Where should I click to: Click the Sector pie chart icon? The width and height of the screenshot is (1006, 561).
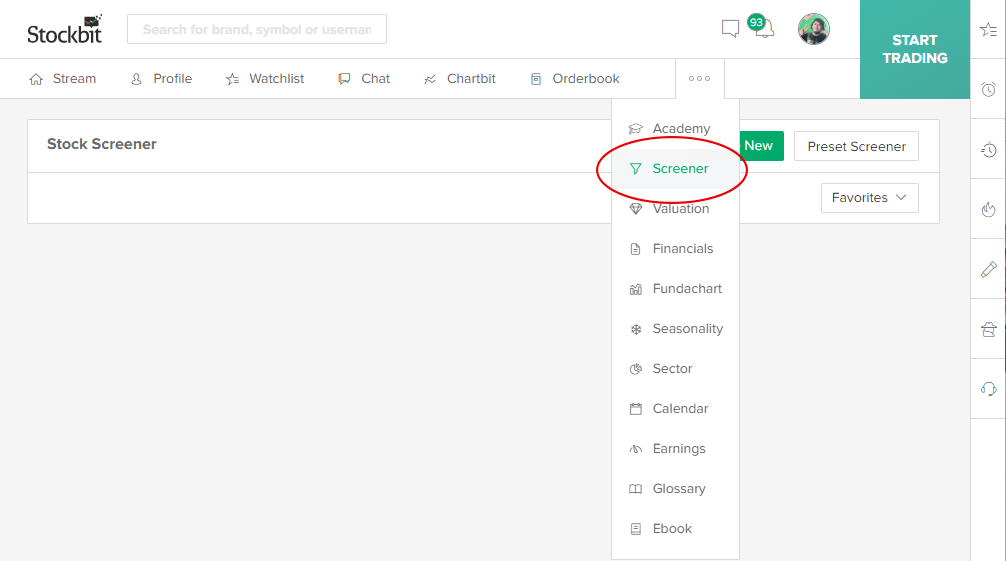(635, 369)
